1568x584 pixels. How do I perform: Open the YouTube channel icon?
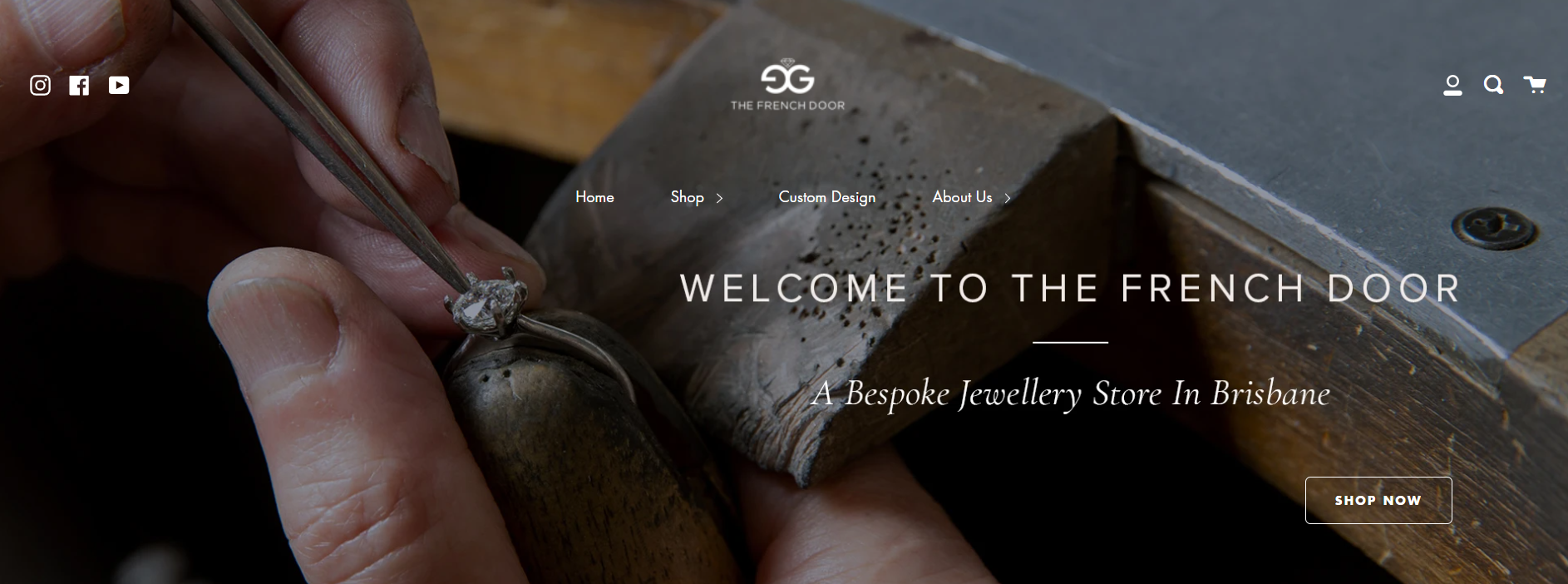[x=119, y=85]
